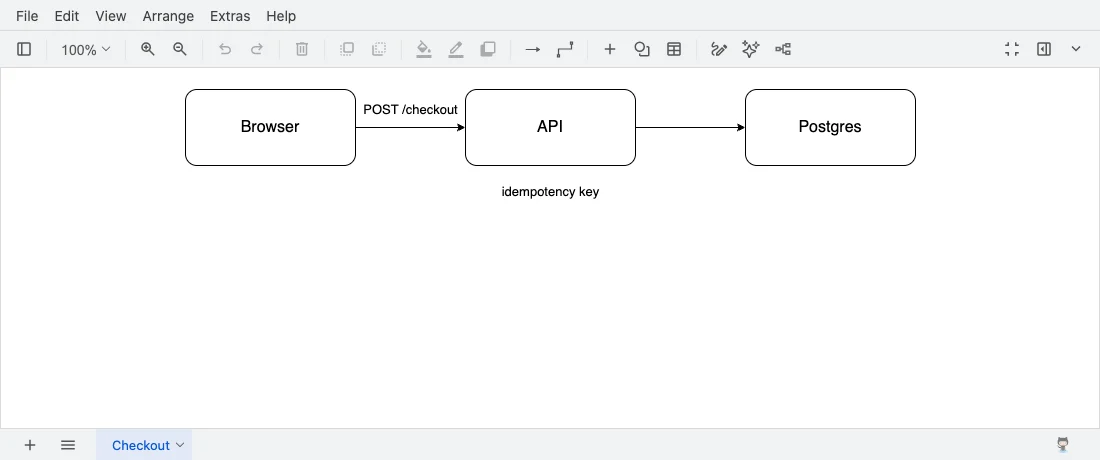The image size is (1100, 460).
Task: Select the idempotency key text label
Action: 550,191
